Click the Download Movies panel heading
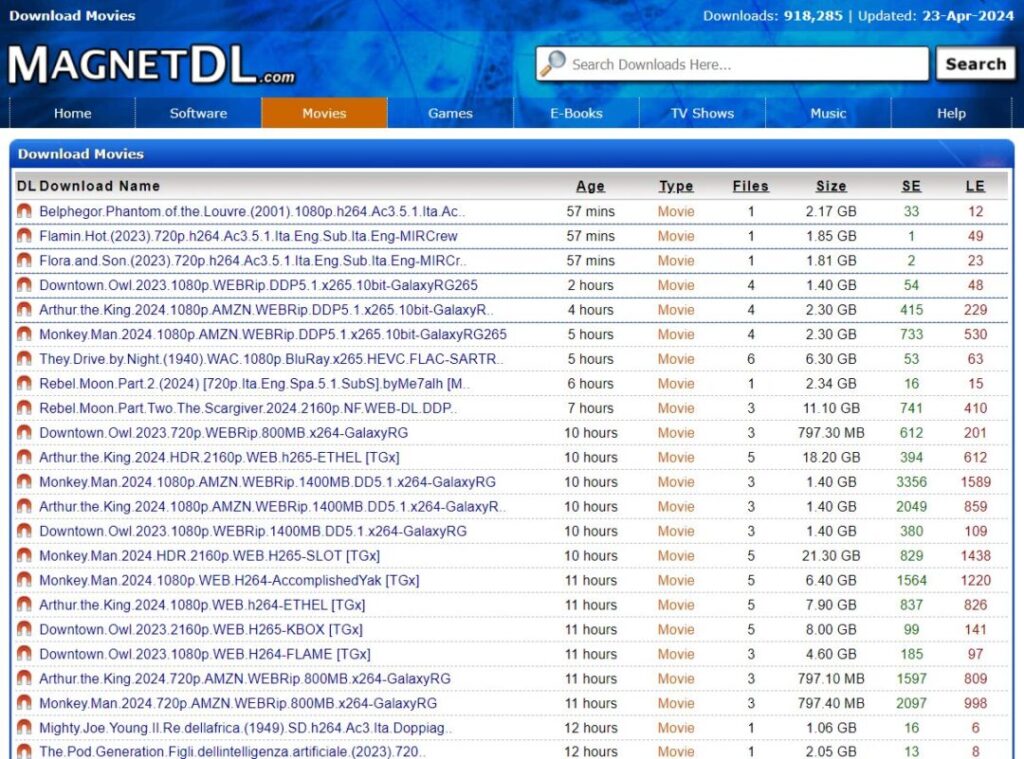Screen dimensions: 1024x759 point(81,154)
